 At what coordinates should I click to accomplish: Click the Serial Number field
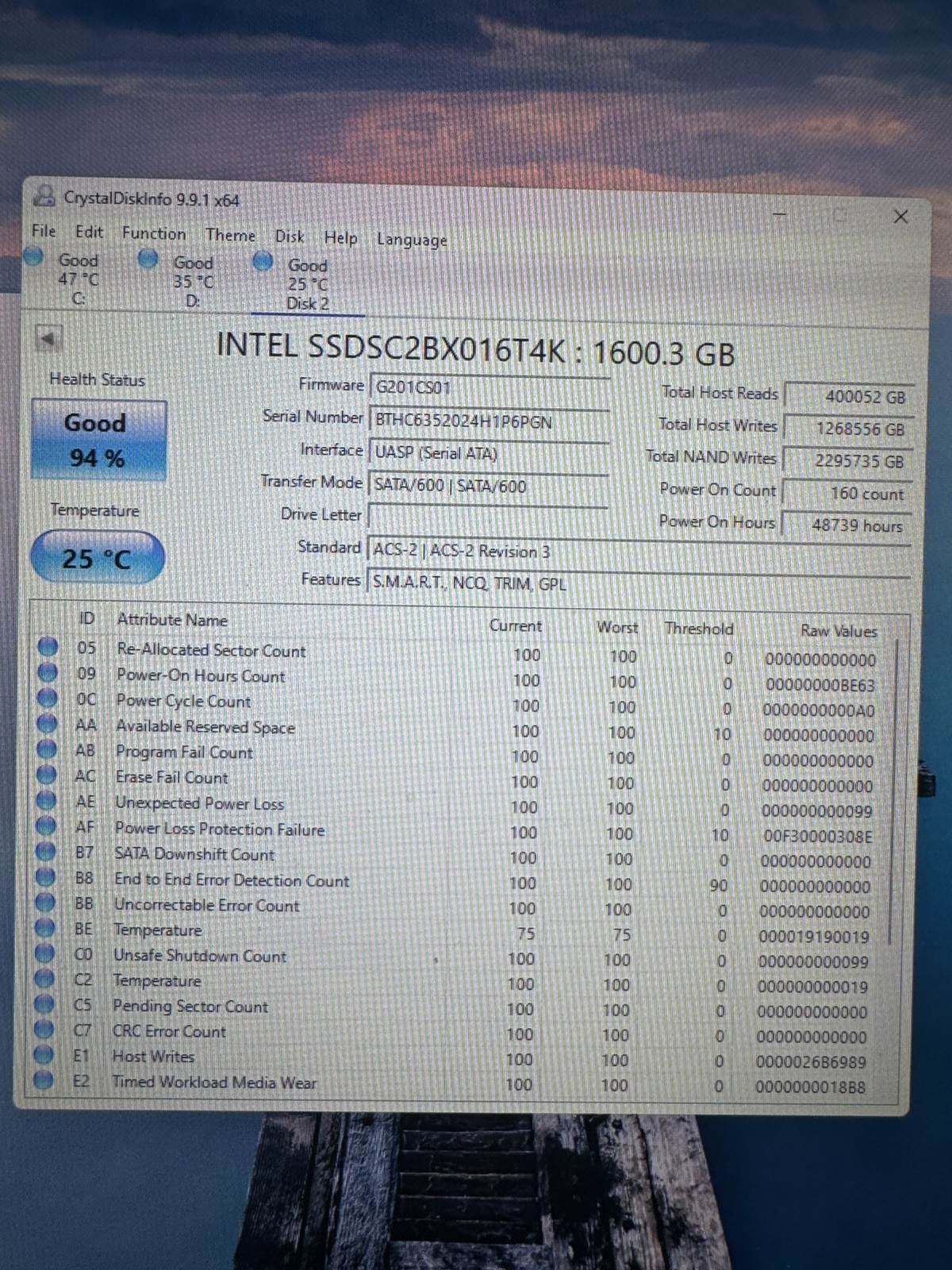tap(489, 421)
